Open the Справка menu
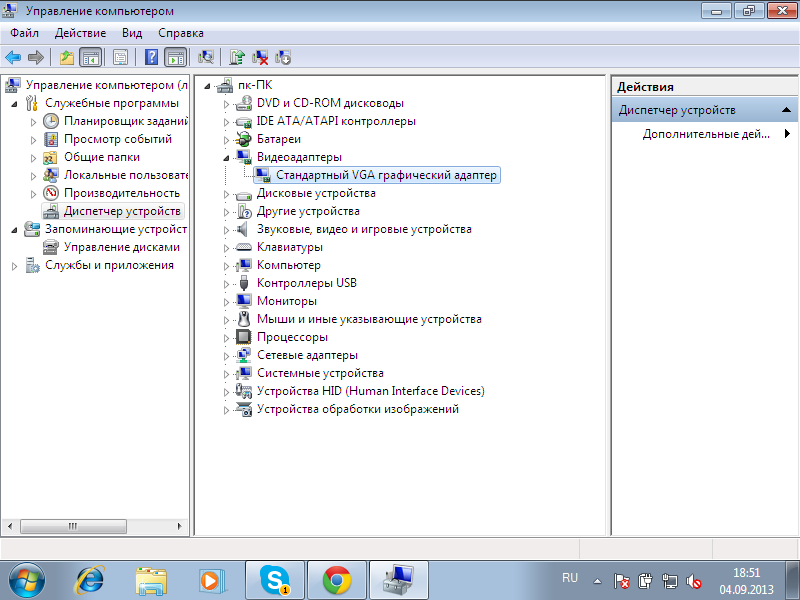The width and height of the screenshot is (800, 600). [x=181, y=33]
